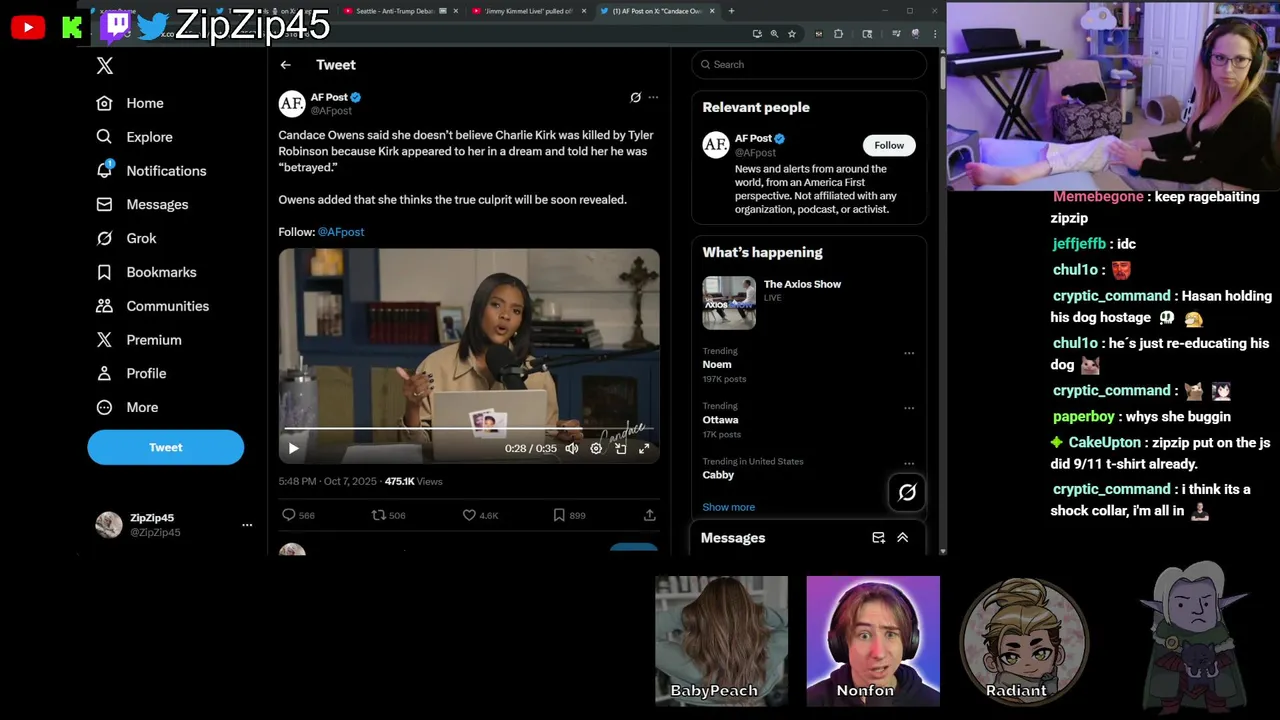Click the BabyPeach guest thumbnail
The image size is (1280, 720).
tap(721, 641)
